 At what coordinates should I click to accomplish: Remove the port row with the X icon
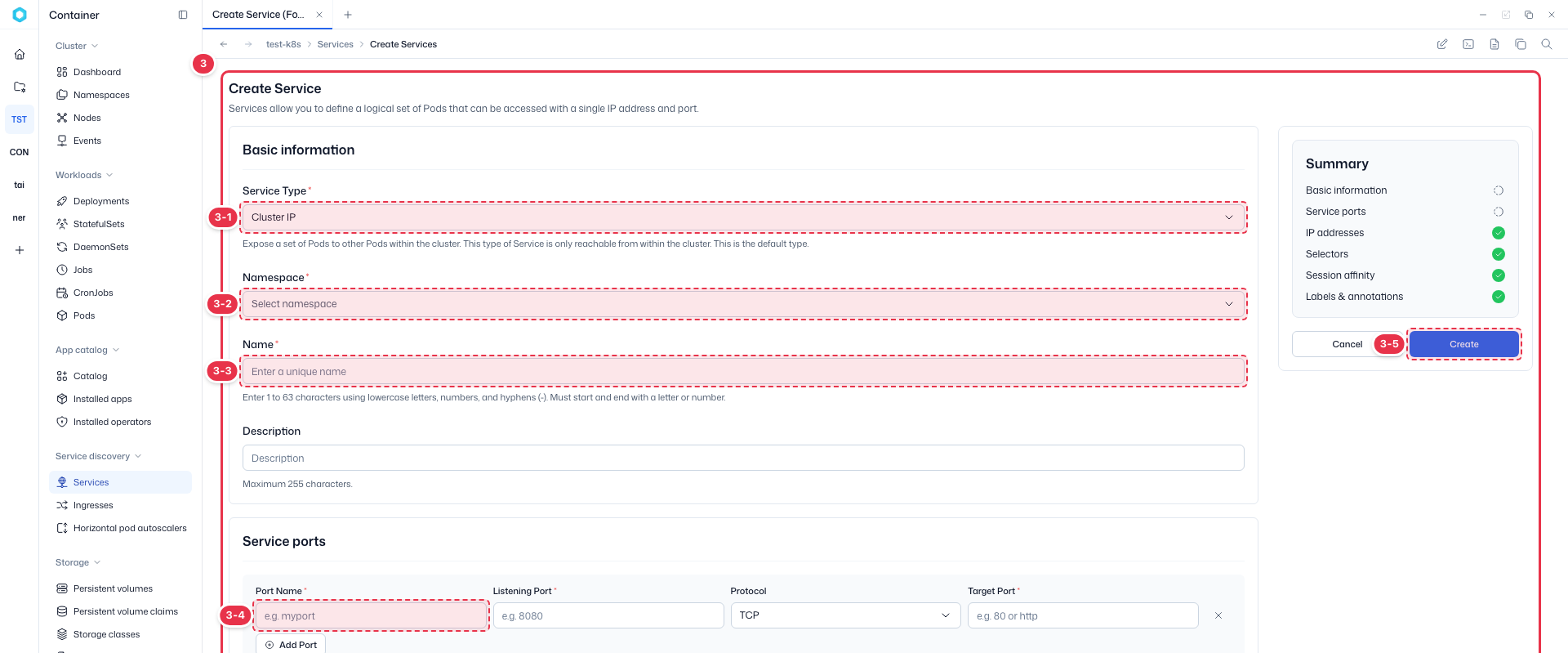1218,615
